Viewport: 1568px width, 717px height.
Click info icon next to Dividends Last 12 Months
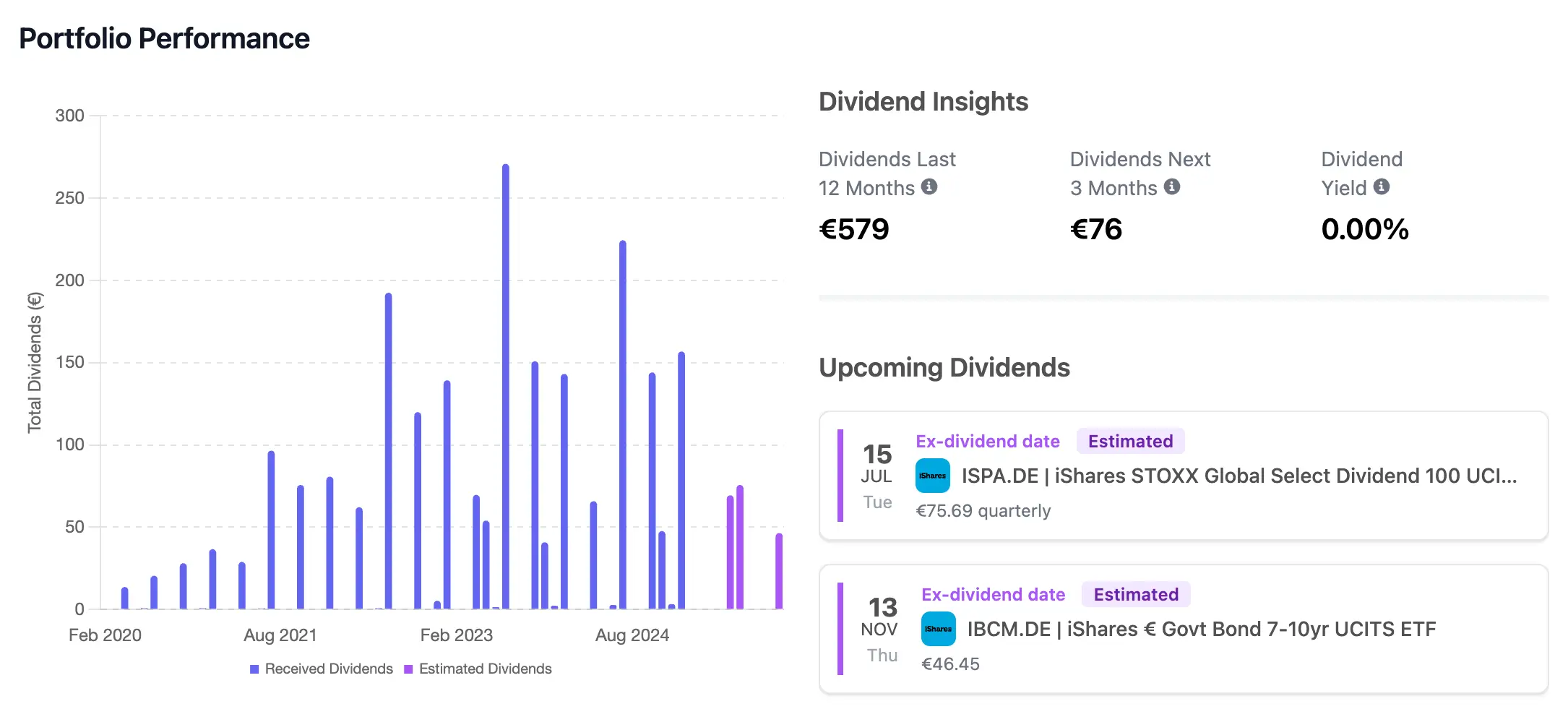point(929,187)
